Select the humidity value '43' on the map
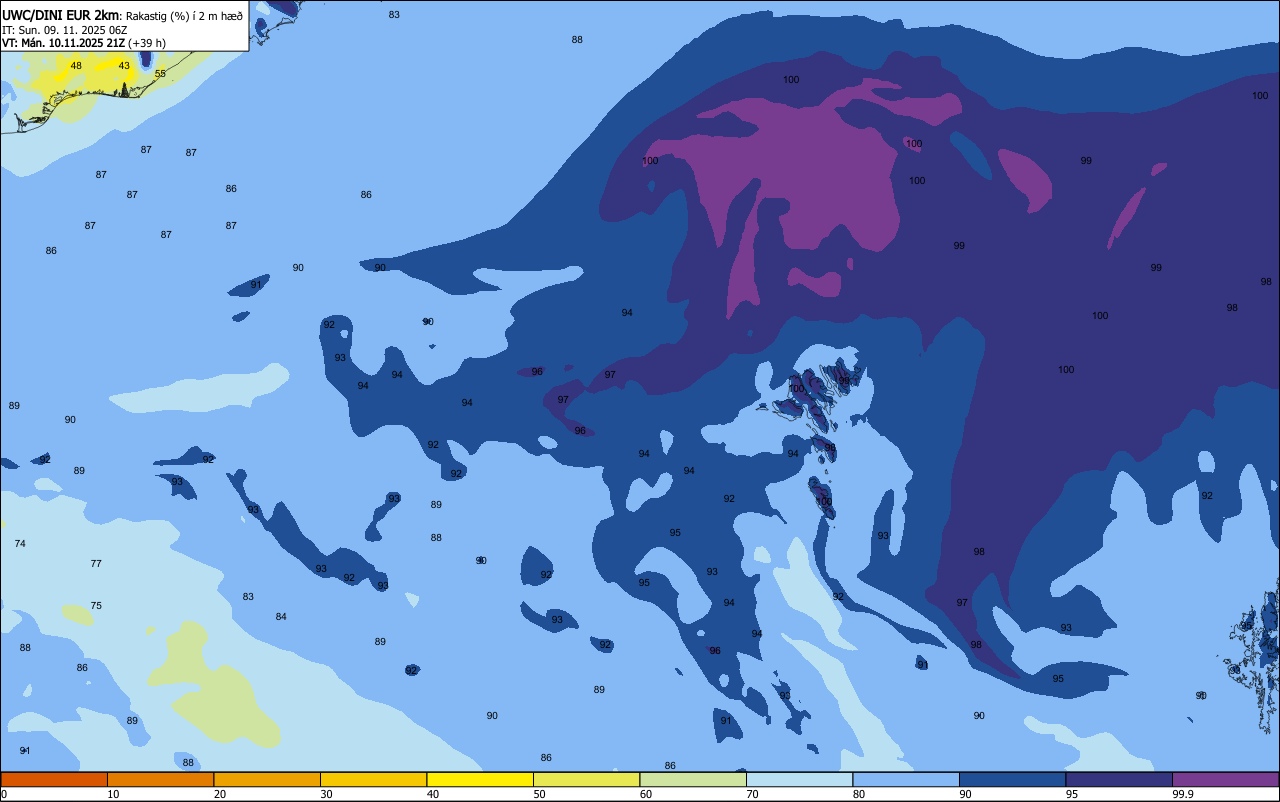This screenshot has width=1280, height=802. 124,66
